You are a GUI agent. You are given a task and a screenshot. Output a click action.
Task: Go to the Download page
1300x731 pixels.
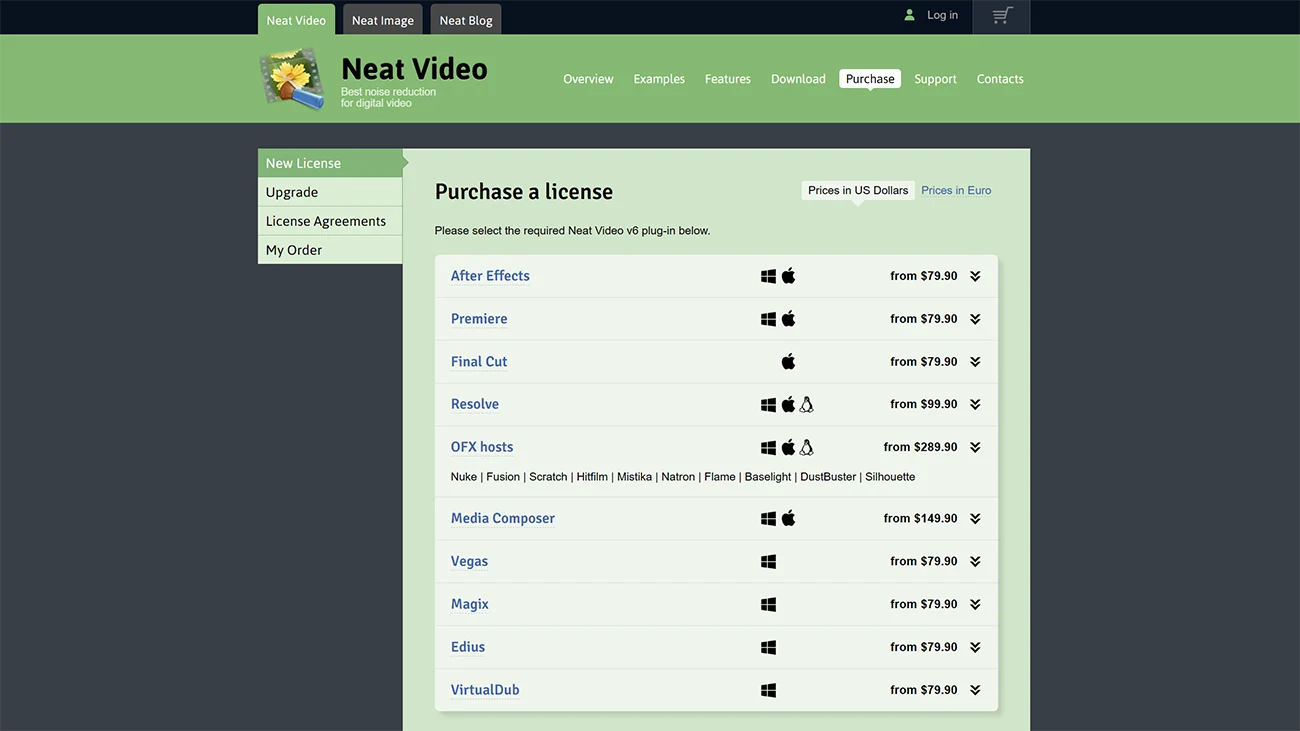[x=798, y=79]
